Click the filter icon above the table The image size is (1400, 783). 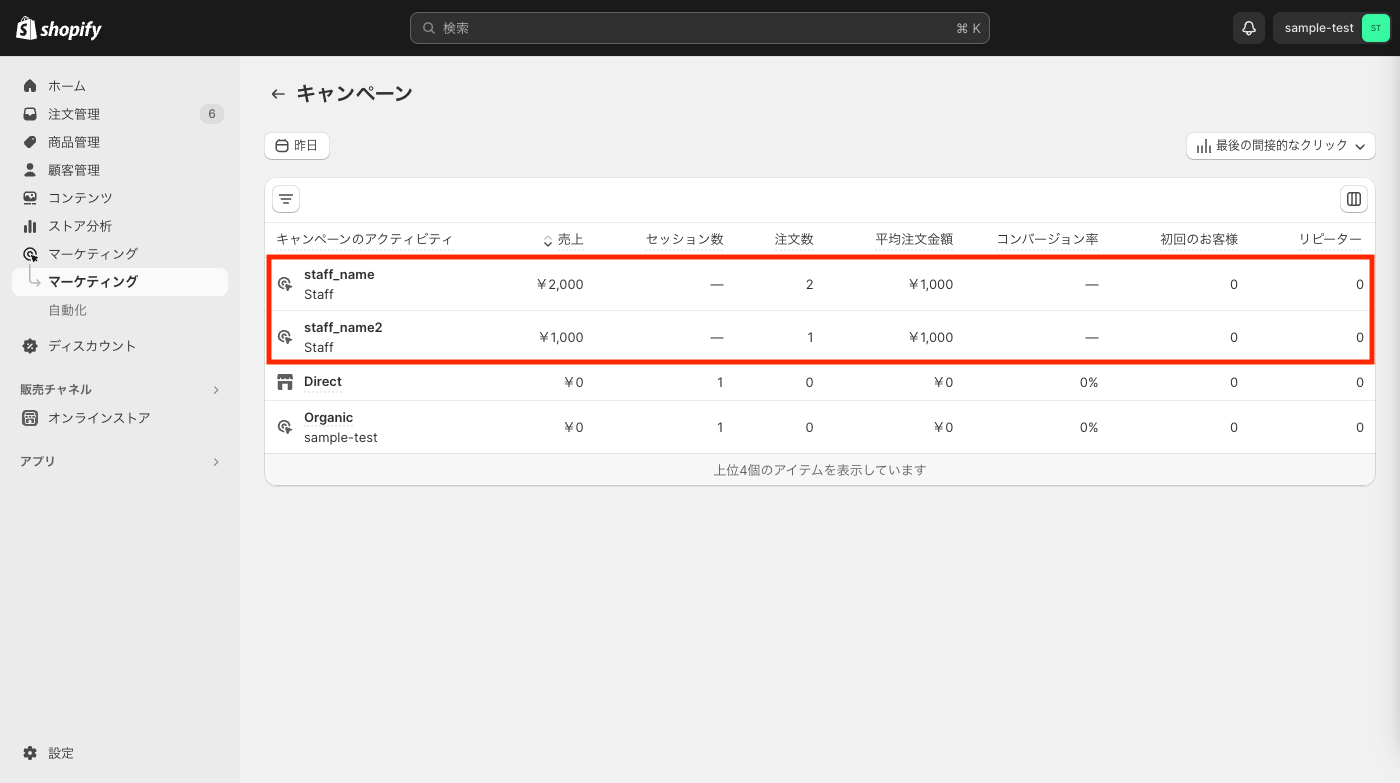(286, 199)
